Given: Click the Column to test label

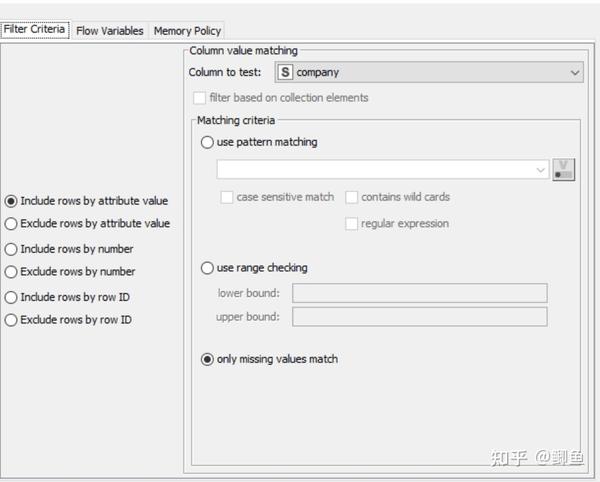Looking at the screenshot, I should point(225,72).
